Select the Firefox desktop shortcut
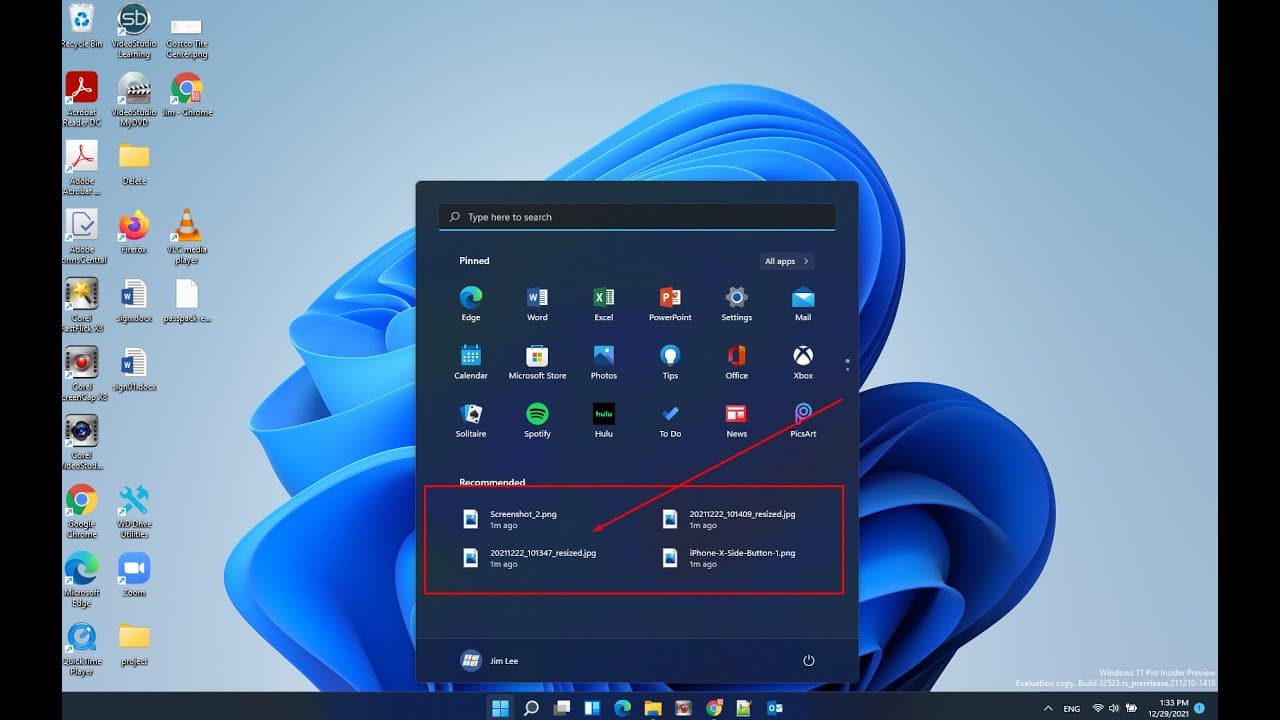This screenshot has width=1280, height=720. tap(133, 232)
